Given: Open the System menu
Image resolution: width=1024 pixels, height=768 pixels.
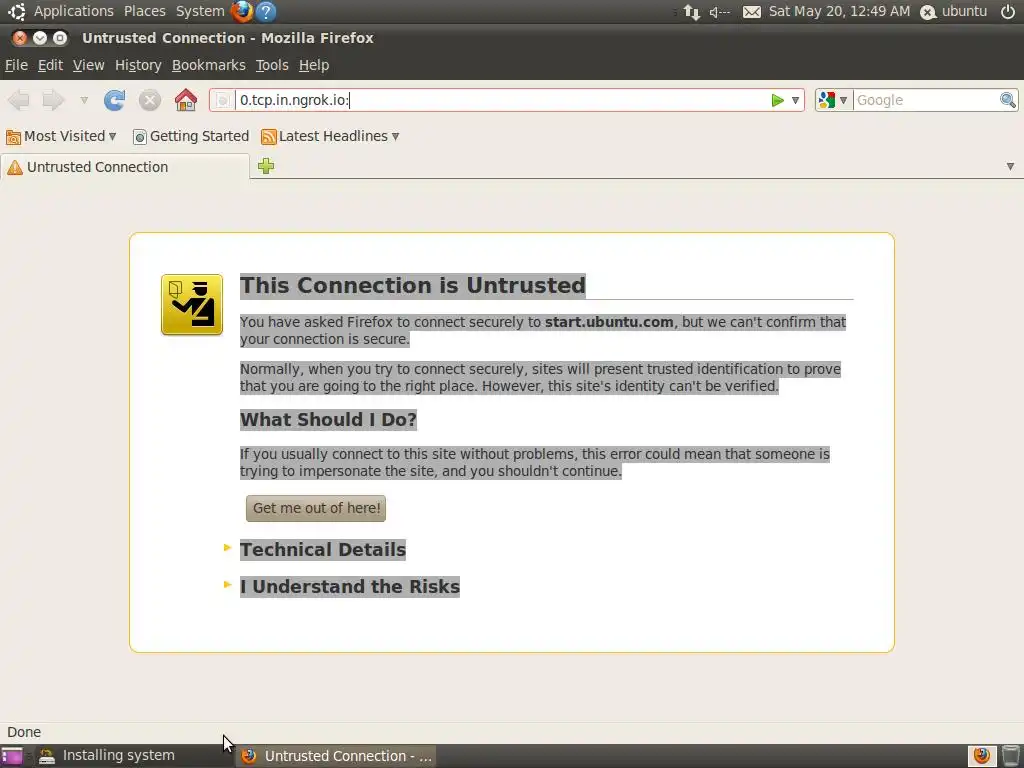Looking at the screenshot, I should [x=200, y=11].
